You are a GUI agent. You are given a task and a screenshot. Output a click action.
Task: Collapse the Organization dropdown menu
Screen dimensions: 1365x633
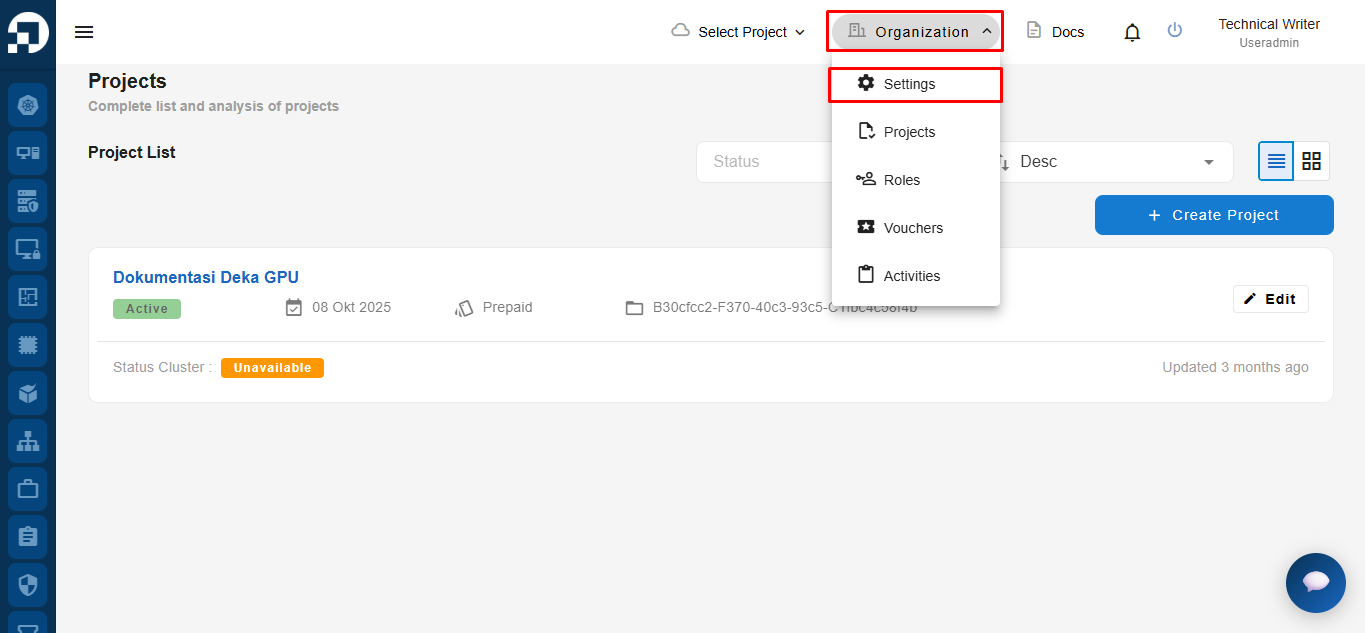[x=915, y=32]
